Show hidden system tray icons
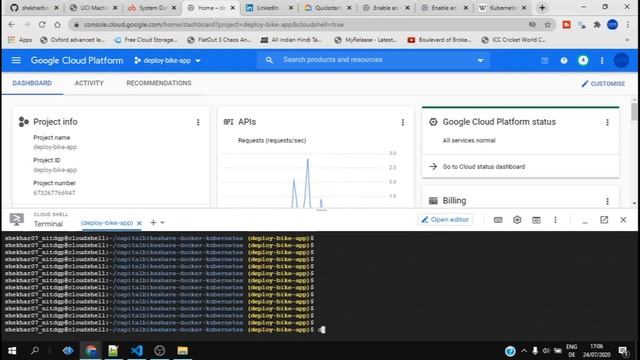Screen dimensions: 640x360 524,351
